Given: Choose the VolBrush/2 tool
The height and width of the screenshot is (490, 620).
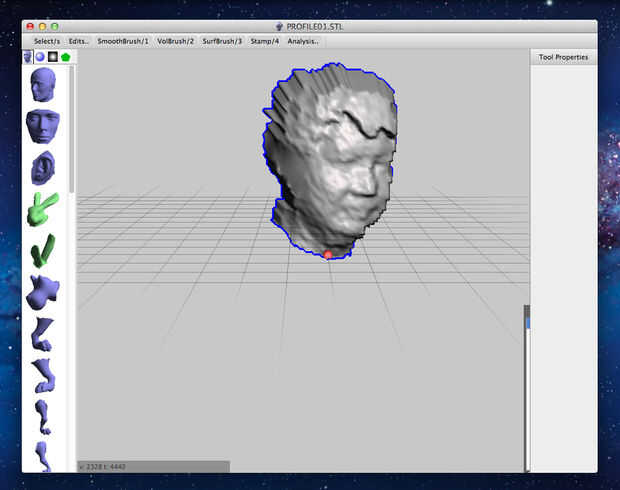Looking at the screenshot, I should [x=176, y=41].
